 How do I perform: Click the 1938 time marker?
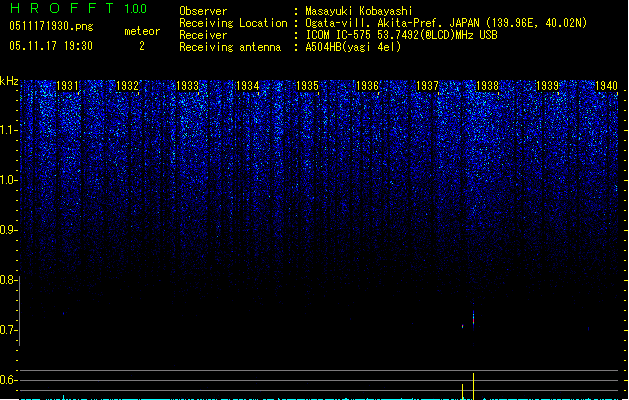[487, 85]
